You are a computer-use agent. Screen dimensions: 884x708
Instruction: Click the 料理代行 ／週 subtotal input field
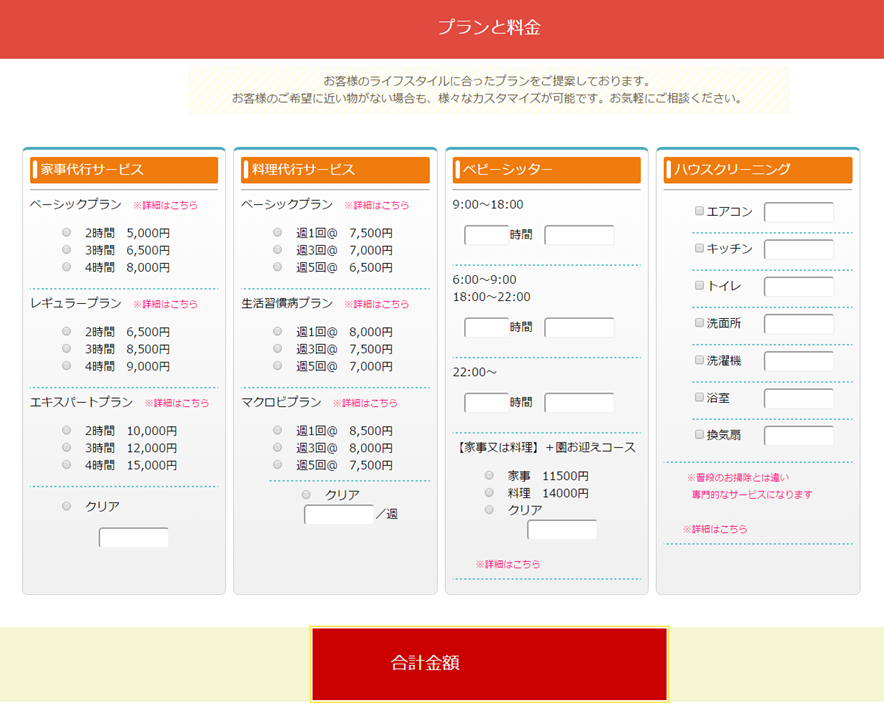pyautogui.click(x=339, y=514)
